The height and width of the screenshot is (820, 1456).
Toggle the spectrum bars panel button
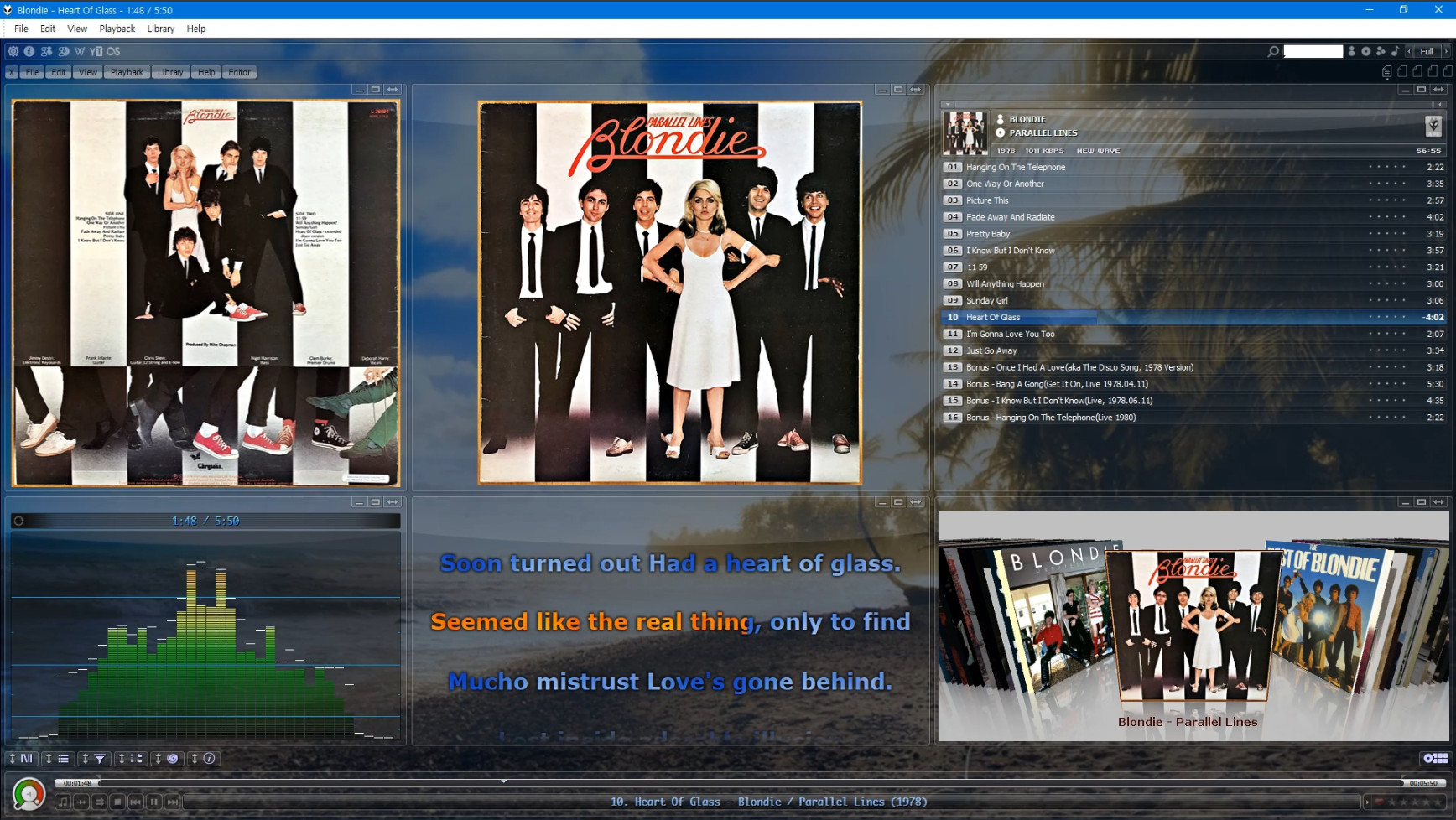tap(23, 758)
